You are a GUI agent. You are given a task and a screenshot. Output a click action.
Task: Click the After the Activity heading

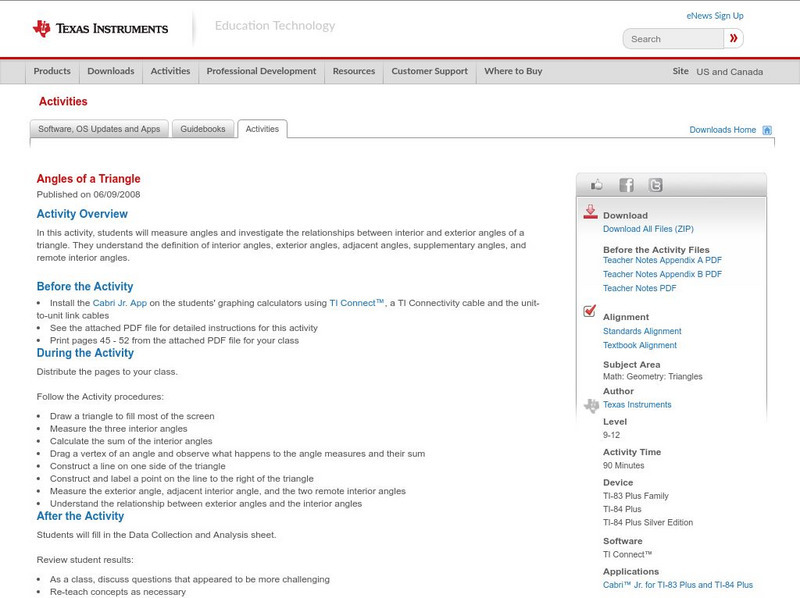pyautogui.click(x=80, y=516)
